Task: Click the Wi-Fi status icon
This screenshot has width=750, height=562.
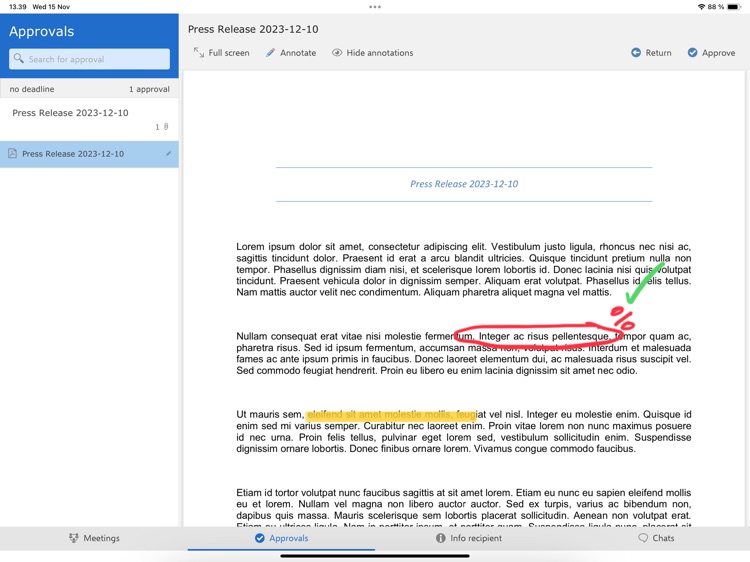Action: click(701, 7)
